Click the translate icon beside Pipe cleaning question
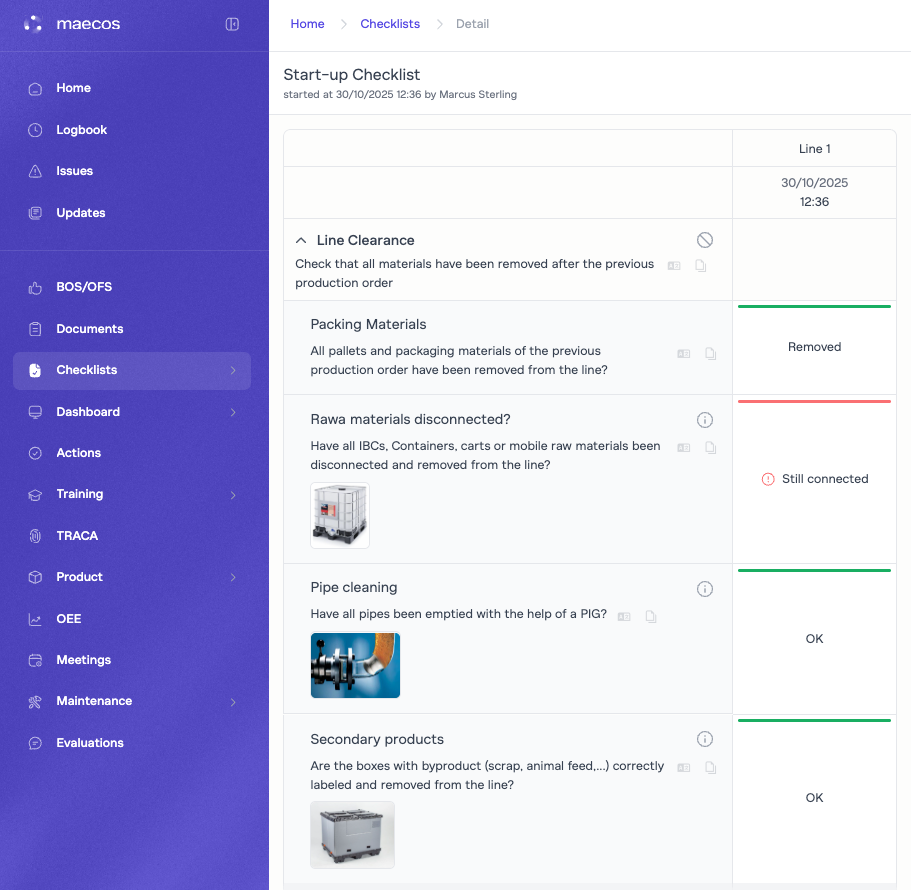 pyautogui.click(x=624, y=617)
